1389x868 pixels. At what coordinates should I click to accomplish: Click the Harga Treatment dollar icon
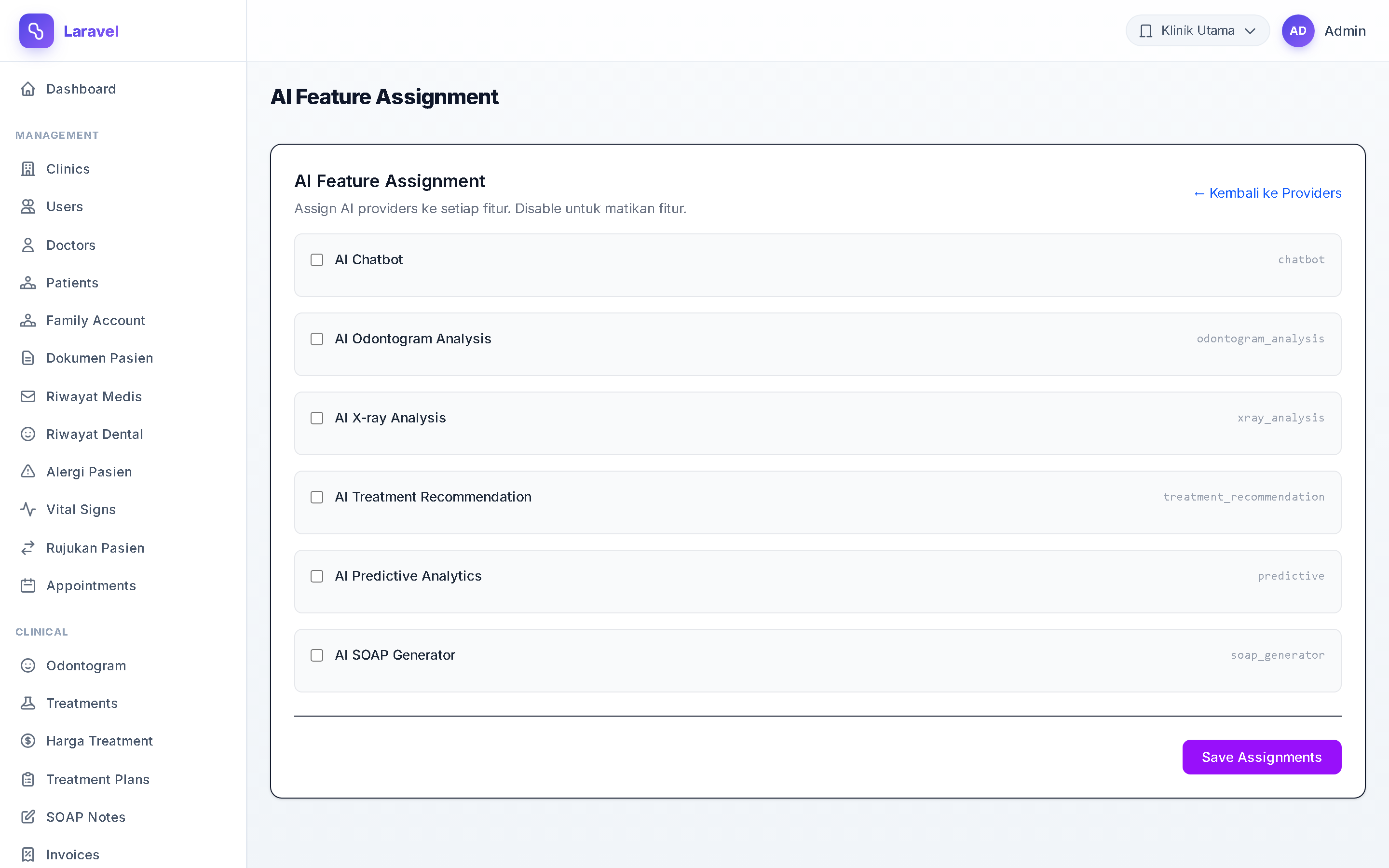[28, 741]
